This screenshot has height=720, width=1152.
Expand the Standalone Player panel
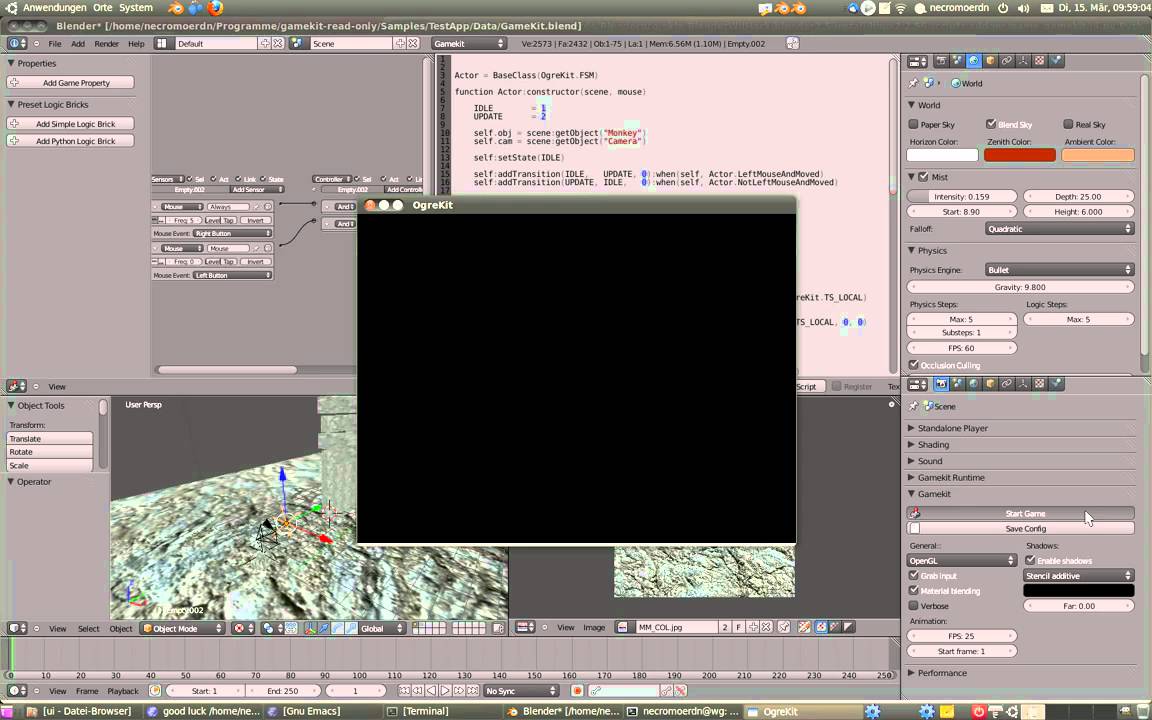tap(952, 428)
